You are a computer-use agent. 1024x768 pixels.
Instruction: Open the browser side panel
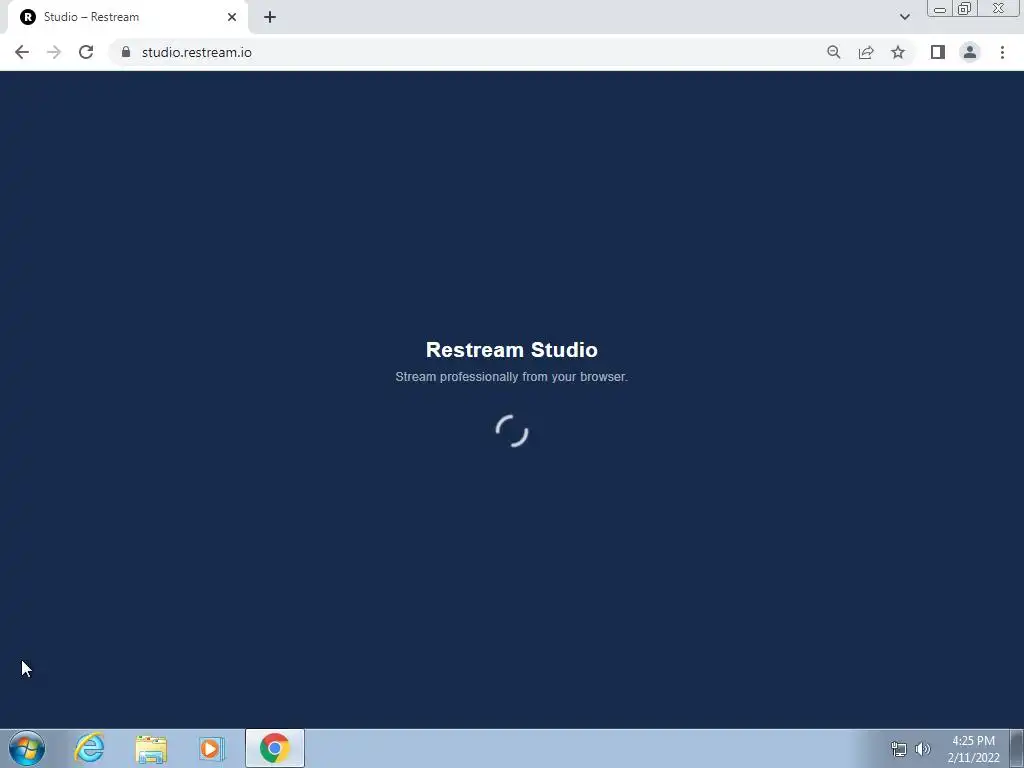(938, 52)
